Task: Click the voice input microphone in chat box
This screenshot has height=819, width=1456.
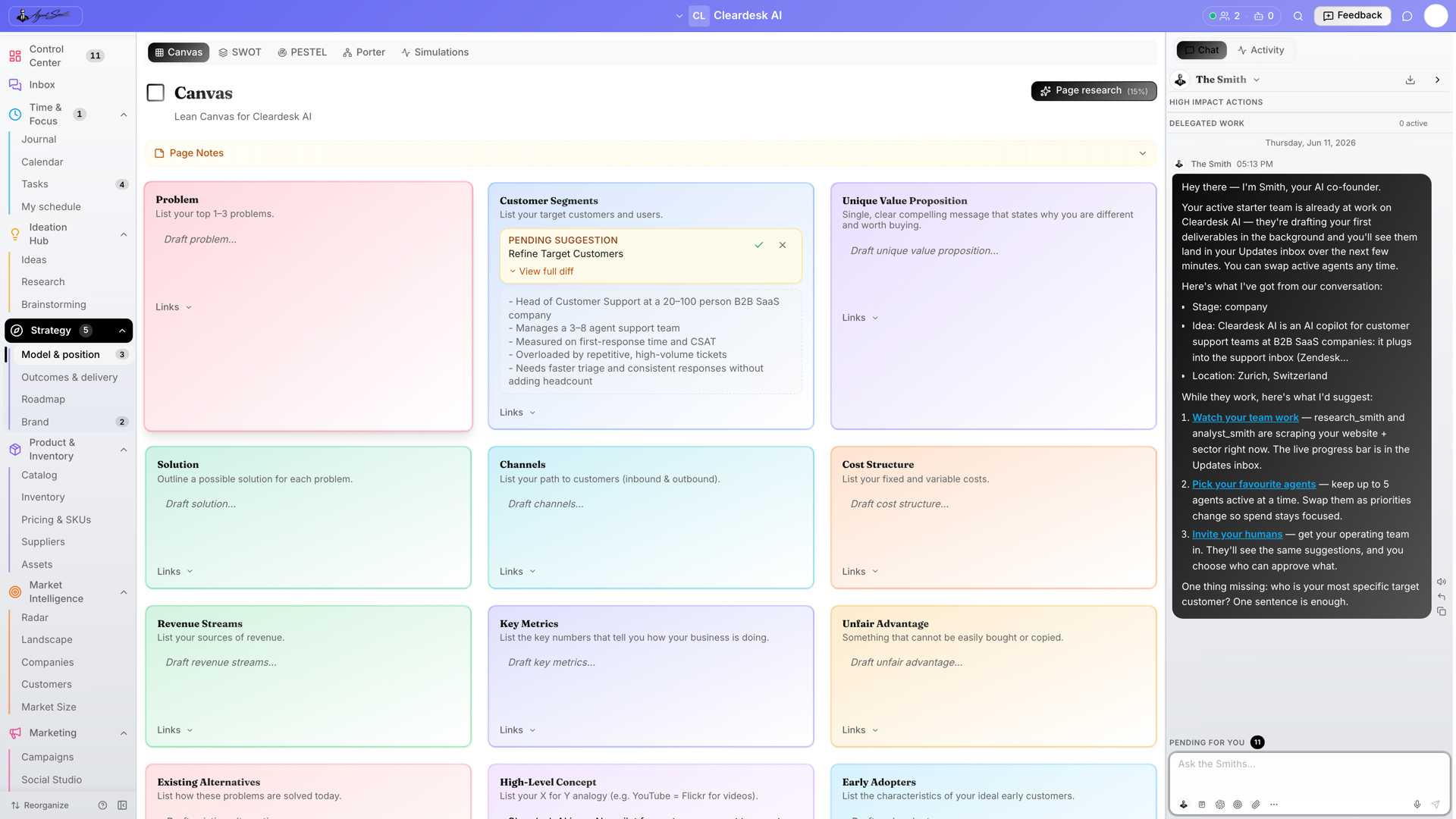Action: [x=1417, y=805]
